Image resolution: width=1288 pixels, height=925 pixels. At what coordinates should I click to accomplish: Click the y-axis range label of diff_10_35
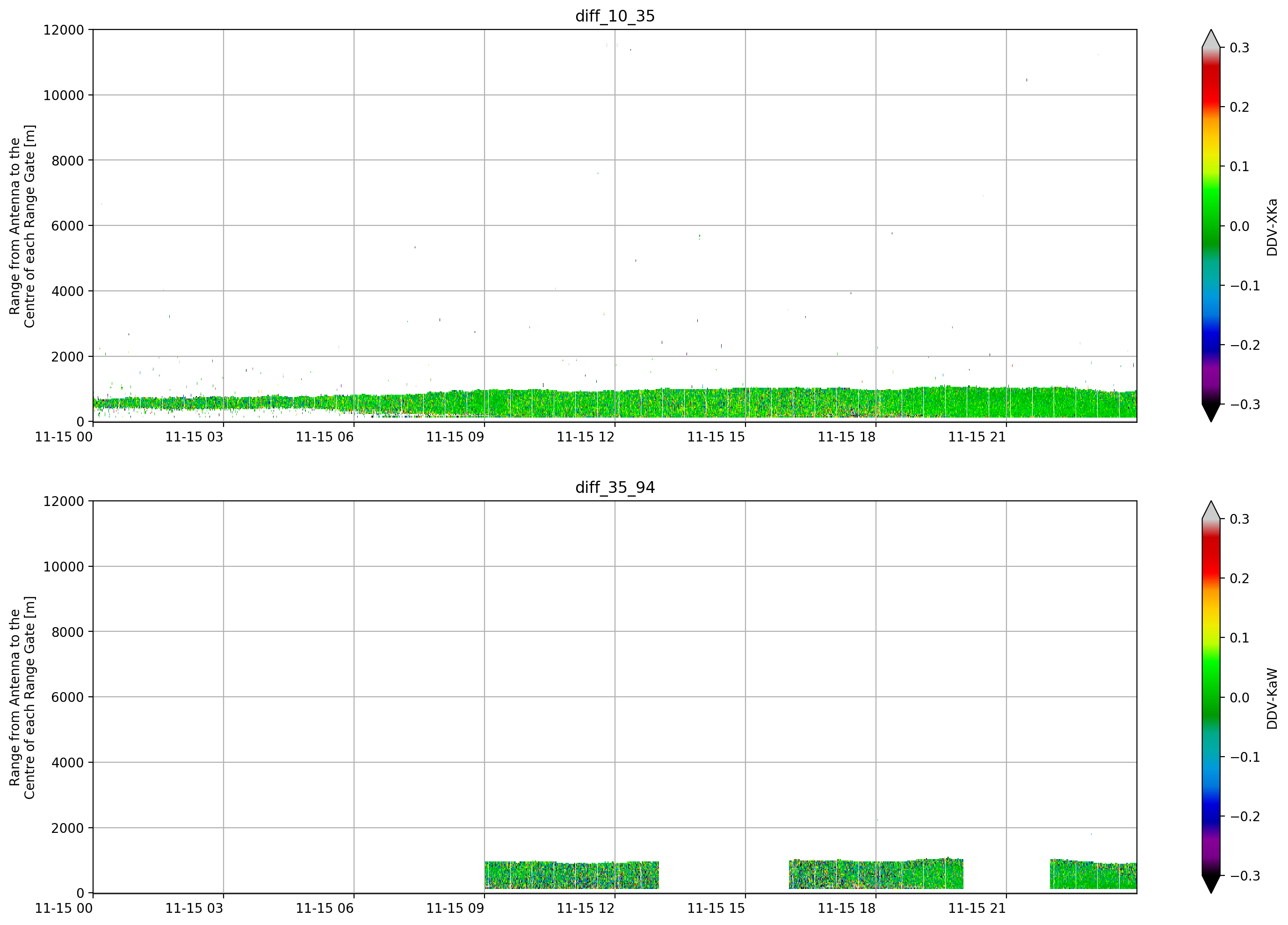point(22,226)
